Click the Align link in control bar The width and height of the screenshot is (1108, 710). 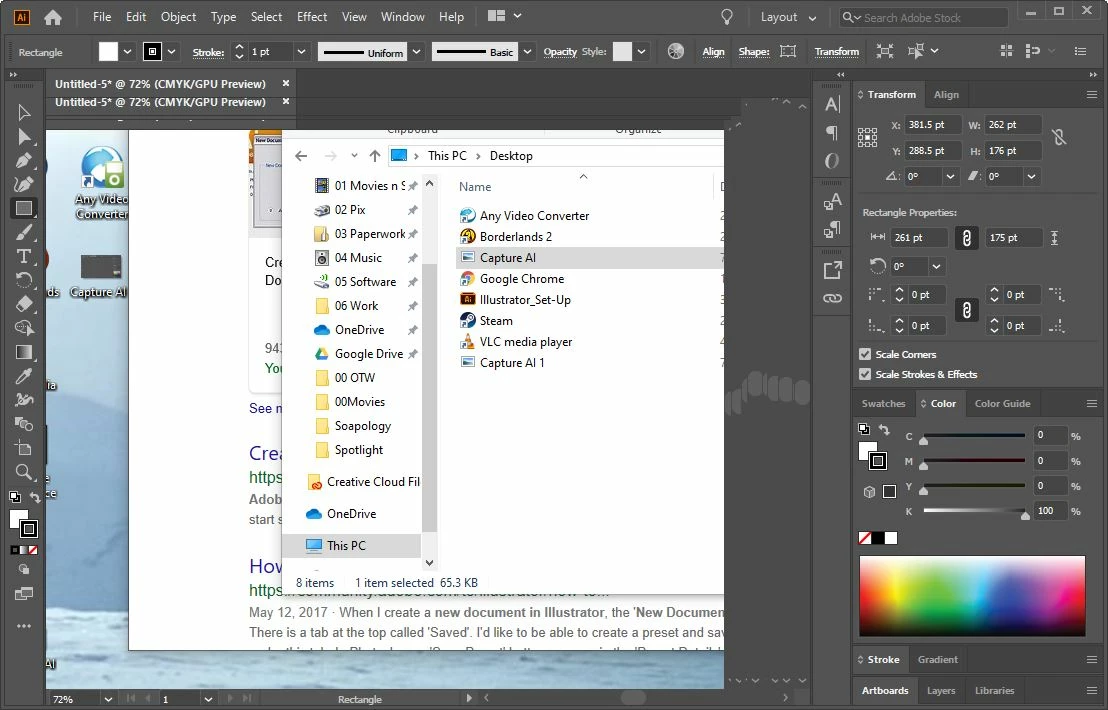(x=713, y=52)
